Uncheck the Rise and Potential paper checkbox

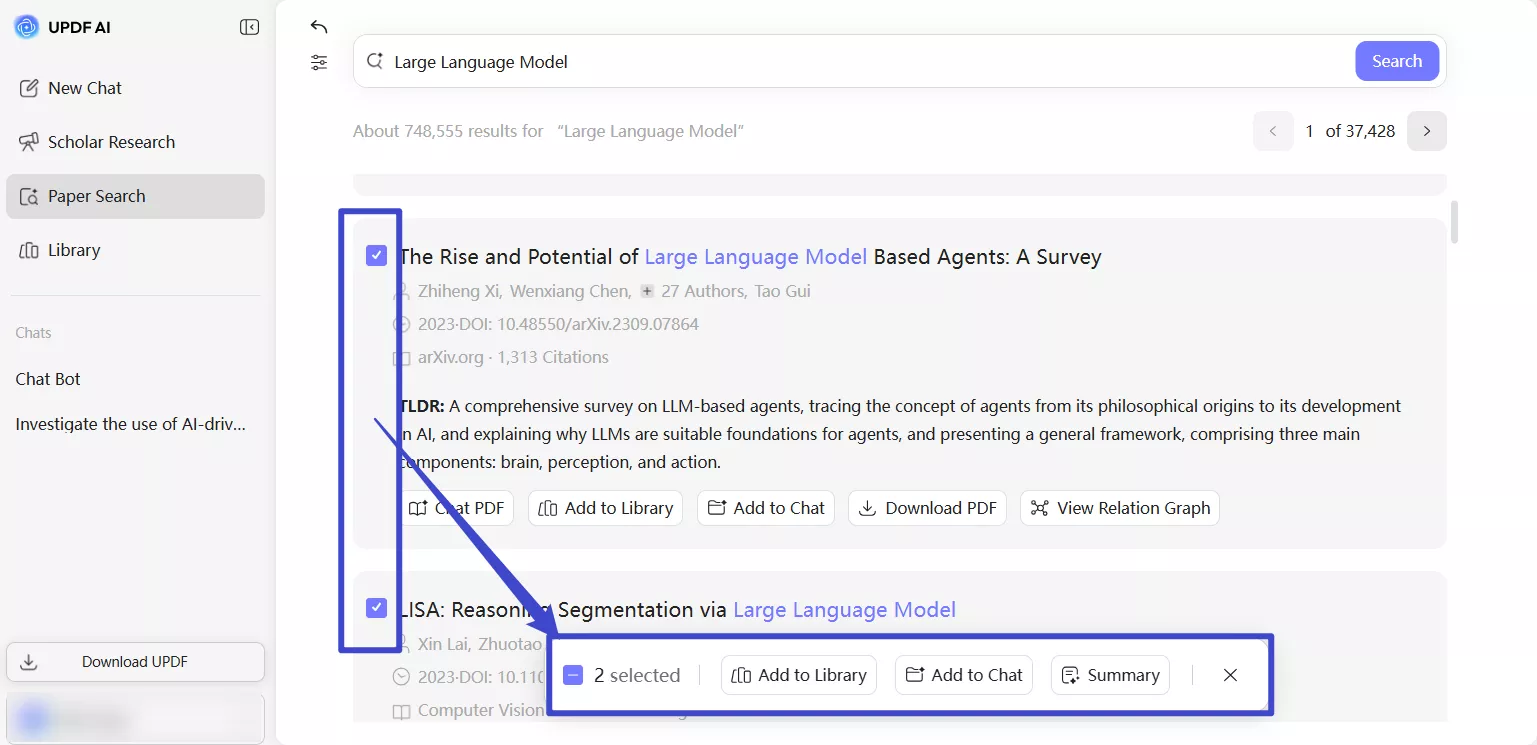click(376, 256)
